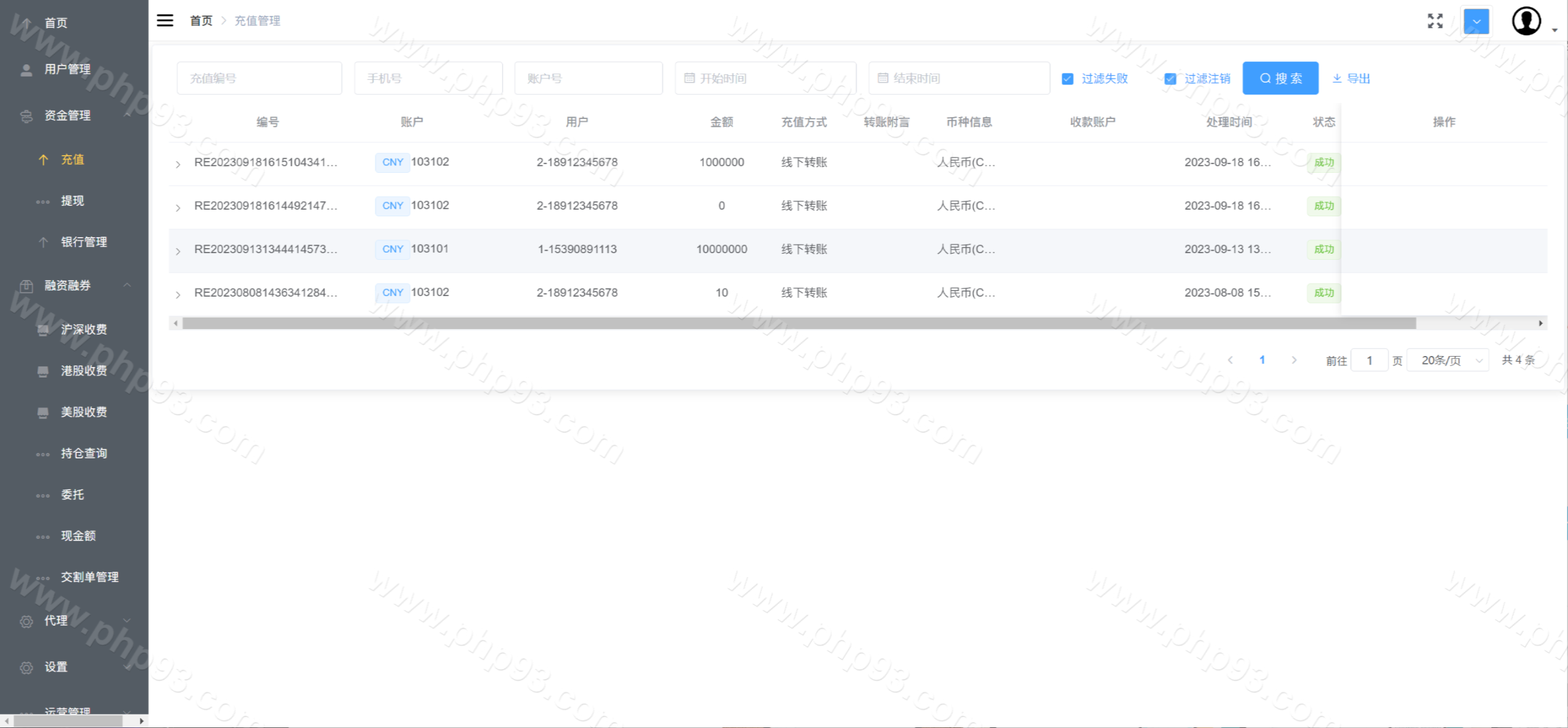Click 首页 breadcrumb link

point(201,21)
